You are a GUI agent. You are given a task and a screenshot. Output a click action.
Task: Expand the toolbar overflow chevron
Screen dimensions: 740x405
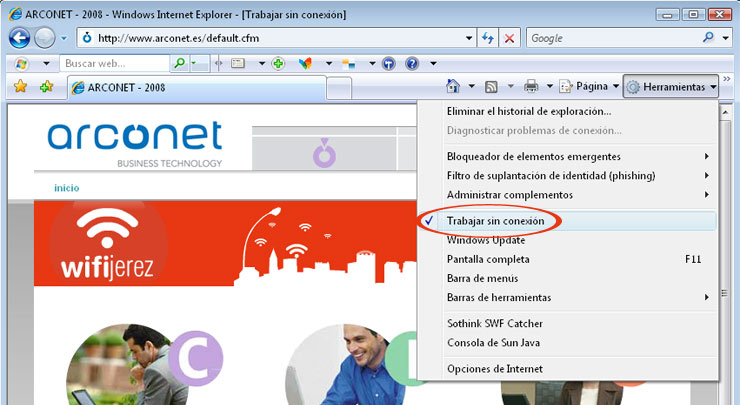pos(727,79)
